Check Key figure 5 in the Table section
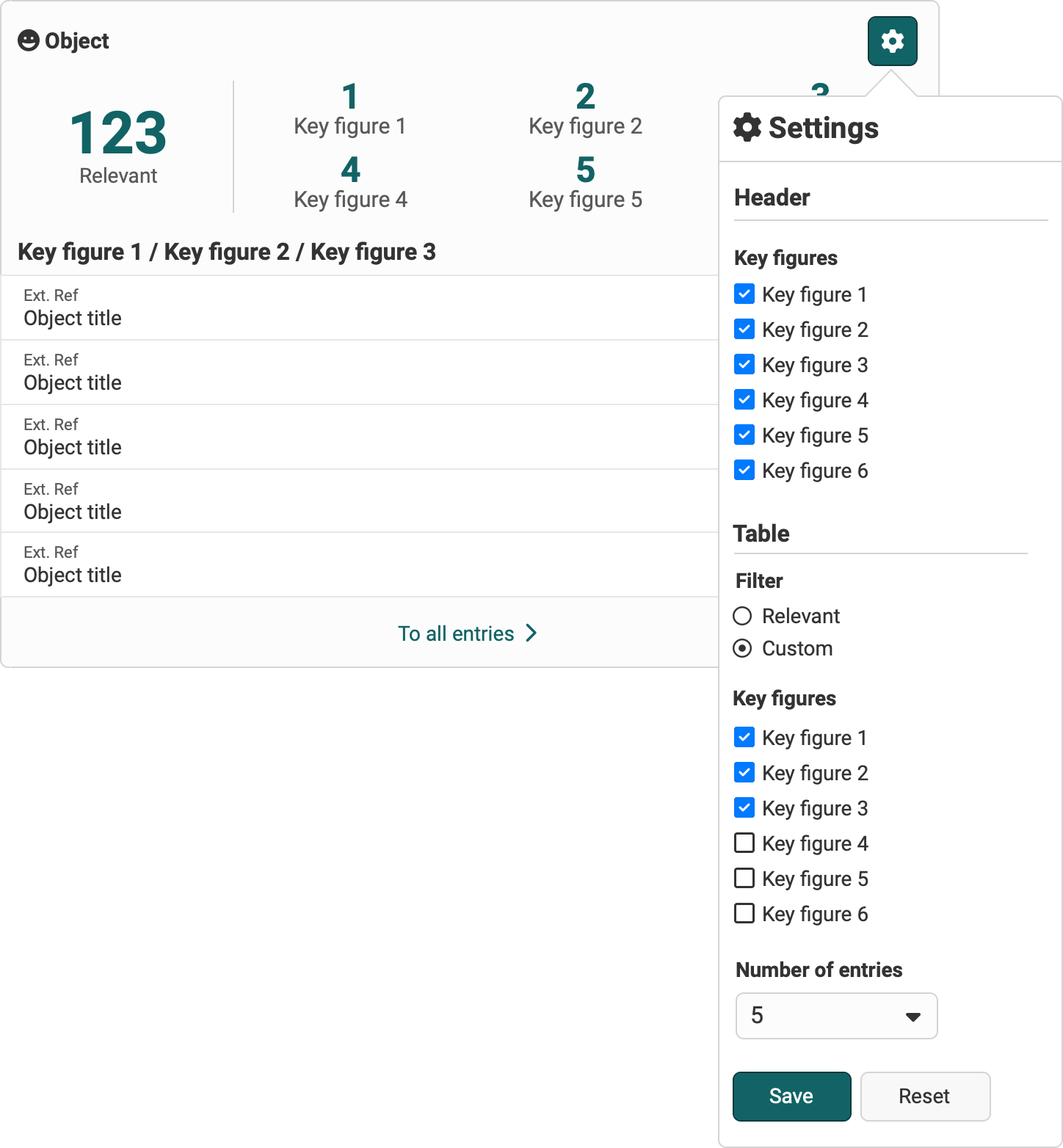This screenshot has width=1063, height=1148. coord(744,878)
